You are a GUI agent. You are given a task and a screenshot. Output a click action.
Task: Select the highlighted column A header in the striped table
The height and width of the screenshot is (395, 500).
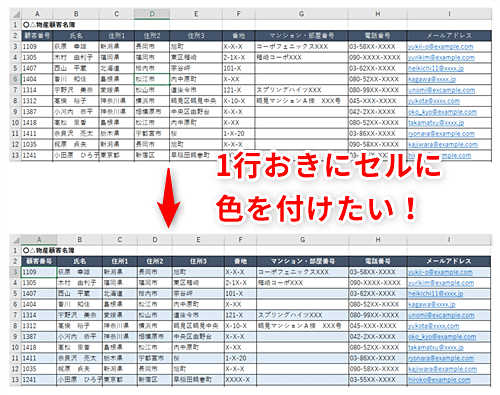pos(39,239)
